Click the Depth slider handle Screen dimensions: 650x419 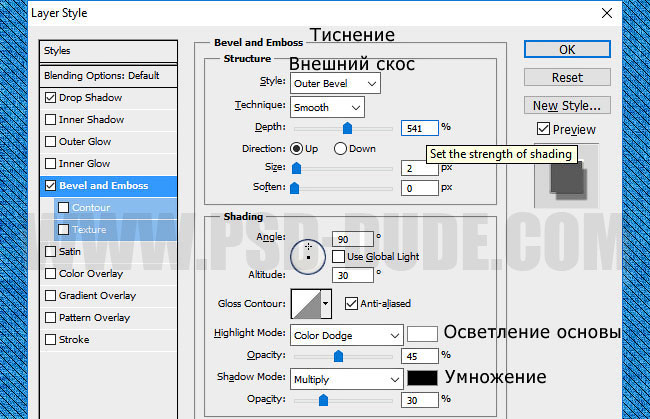(347, 128)
